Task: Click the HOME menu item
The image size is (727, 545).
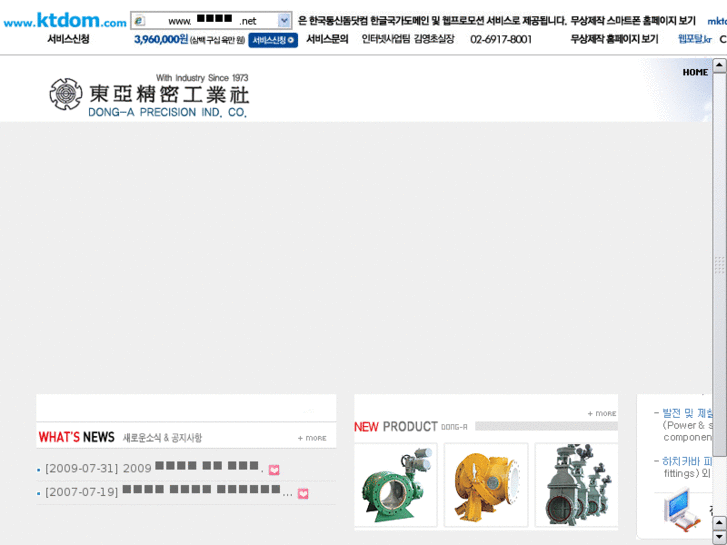Action: [x=695, y=72]
